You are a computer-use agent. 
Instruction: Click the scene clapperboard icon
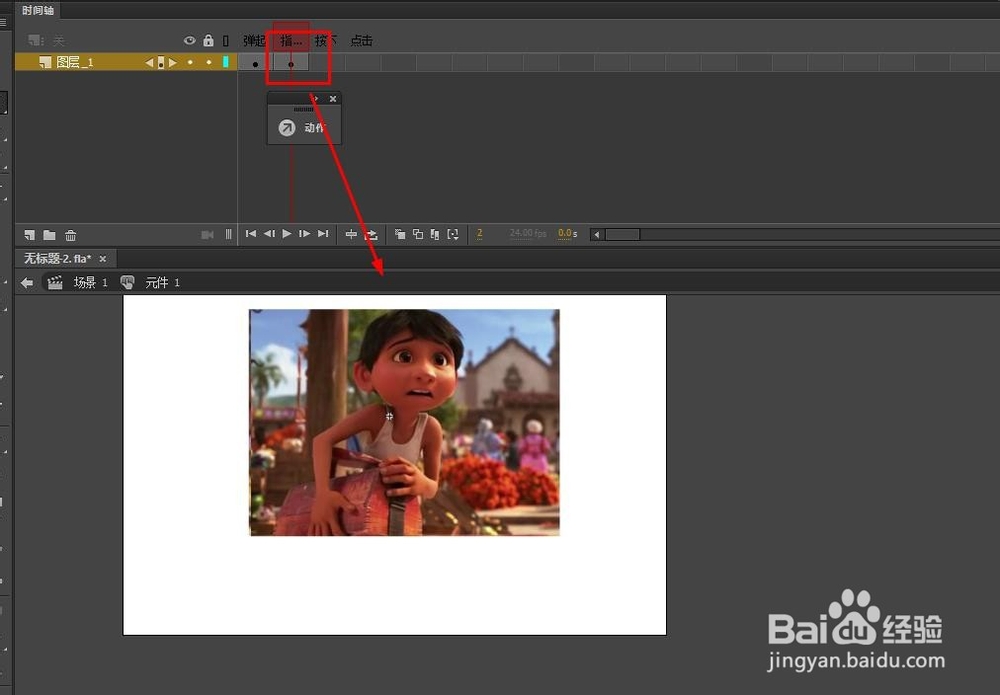(x=55, y=282)
